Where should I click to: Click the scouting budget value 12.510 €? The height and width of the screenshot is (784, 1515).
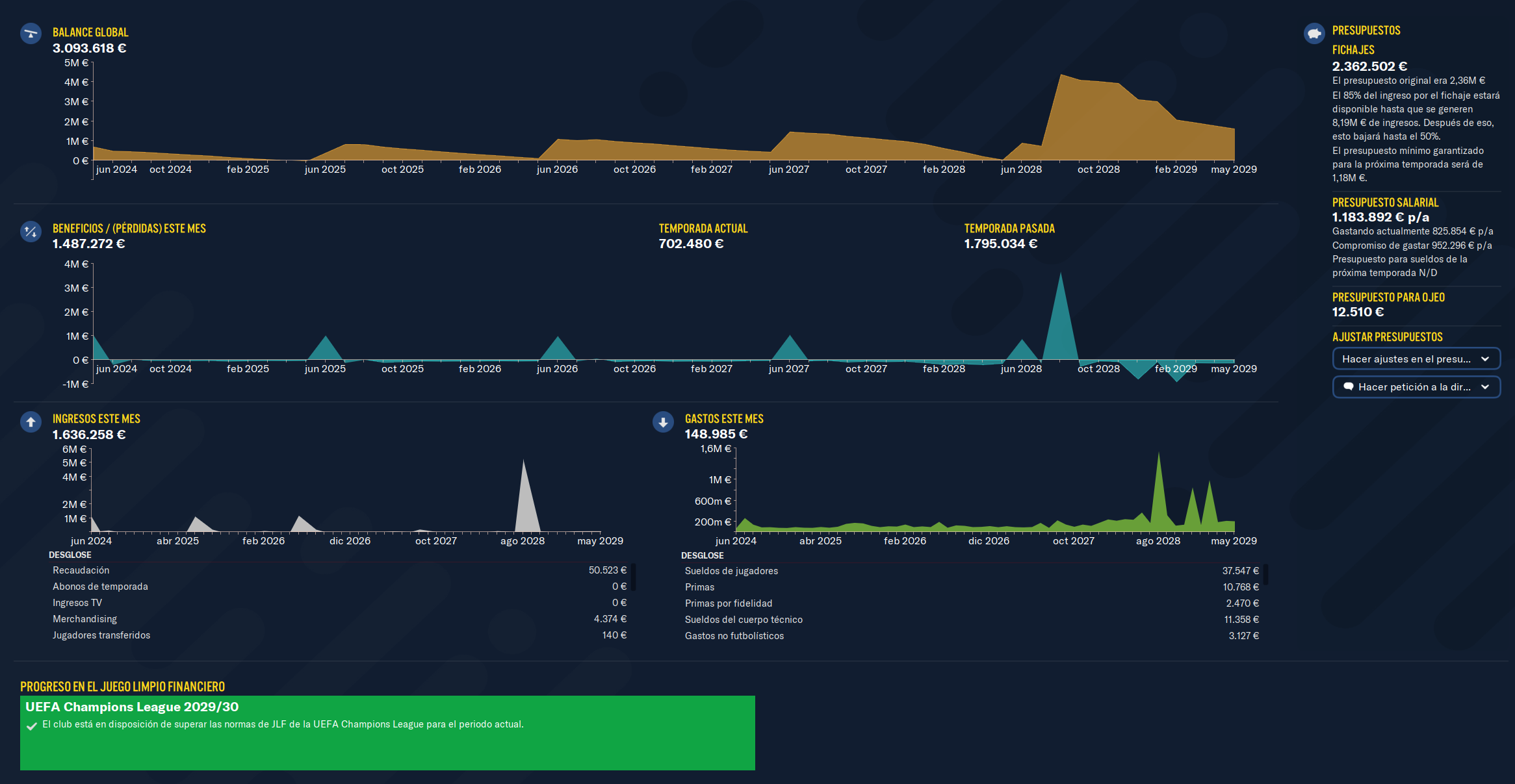[x=1358, y=312]
